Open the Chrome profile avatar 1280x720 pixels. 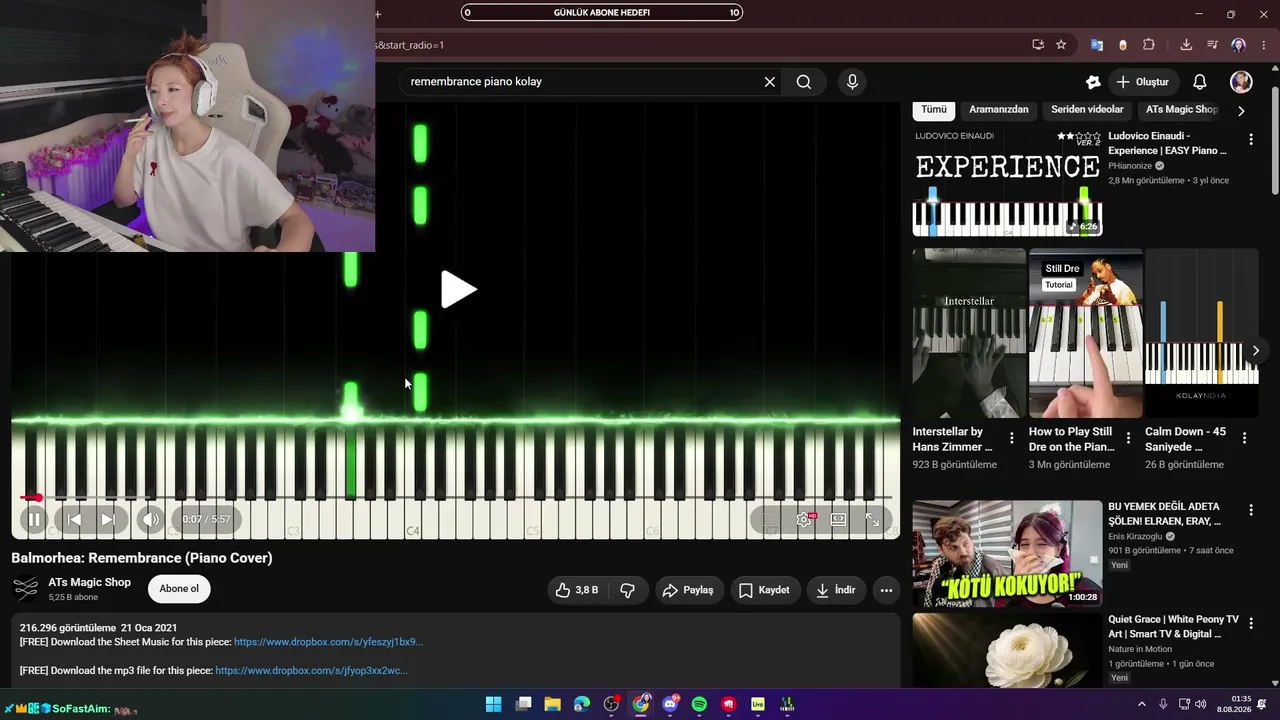1238,45
